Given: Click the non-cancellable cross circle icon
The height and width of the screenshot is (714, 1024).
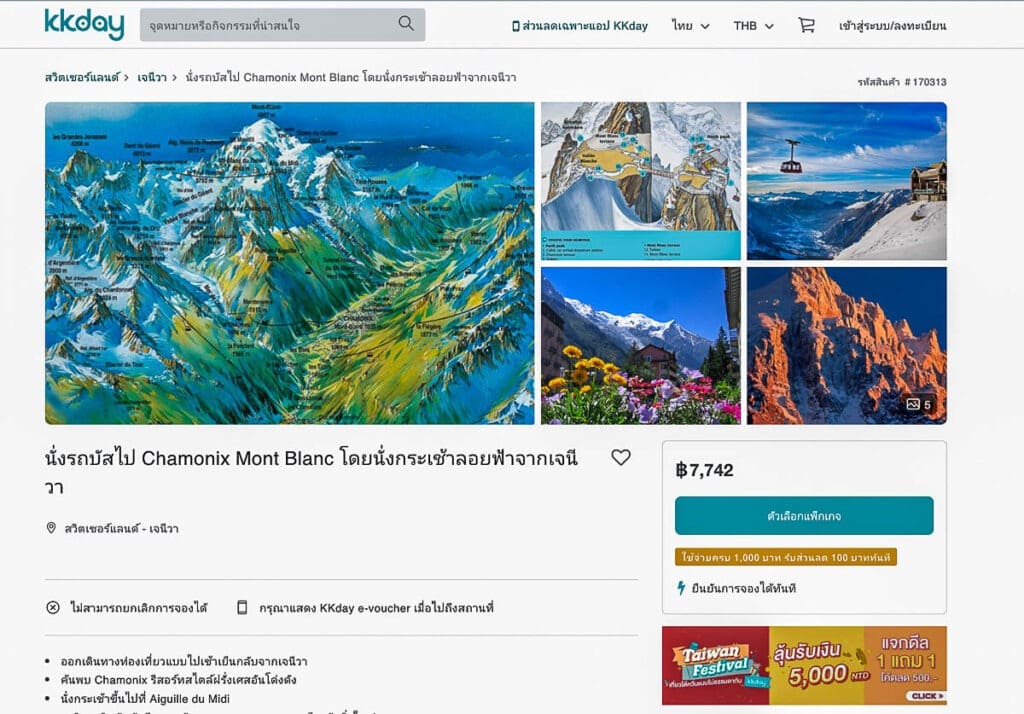Looking at the screenshot, I should [53, 608].
